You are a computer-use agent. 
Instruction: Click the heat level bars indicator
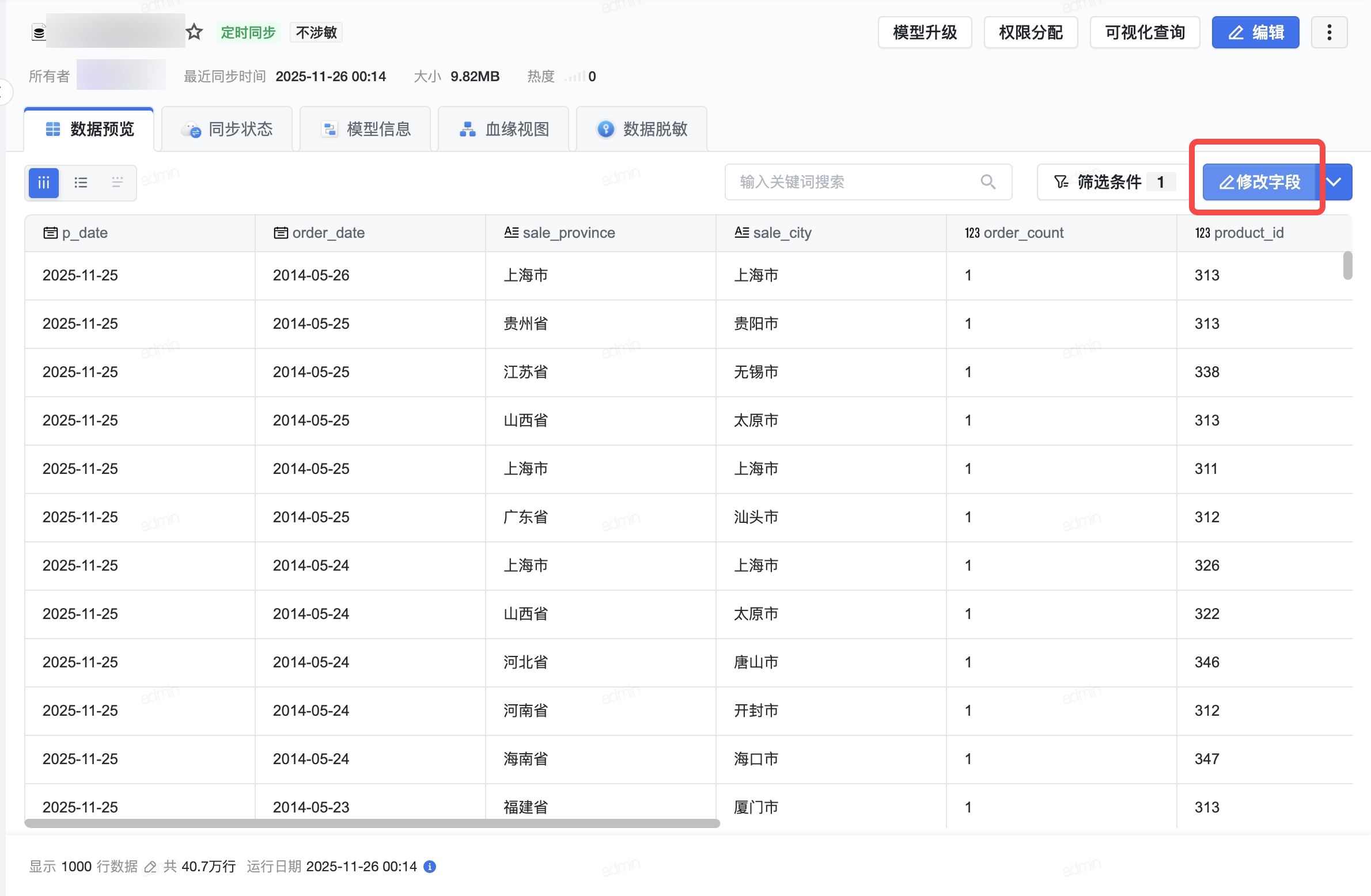tap(575, 77)
